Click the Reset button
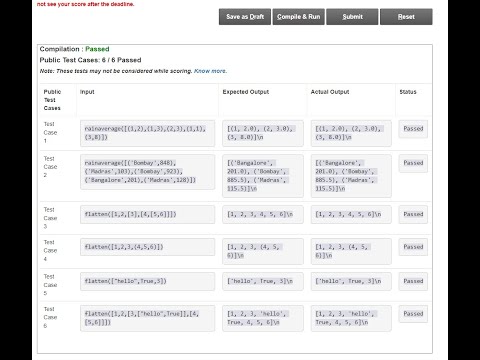The height and width of the screenshot is (360, 480). tap(406, 17)
